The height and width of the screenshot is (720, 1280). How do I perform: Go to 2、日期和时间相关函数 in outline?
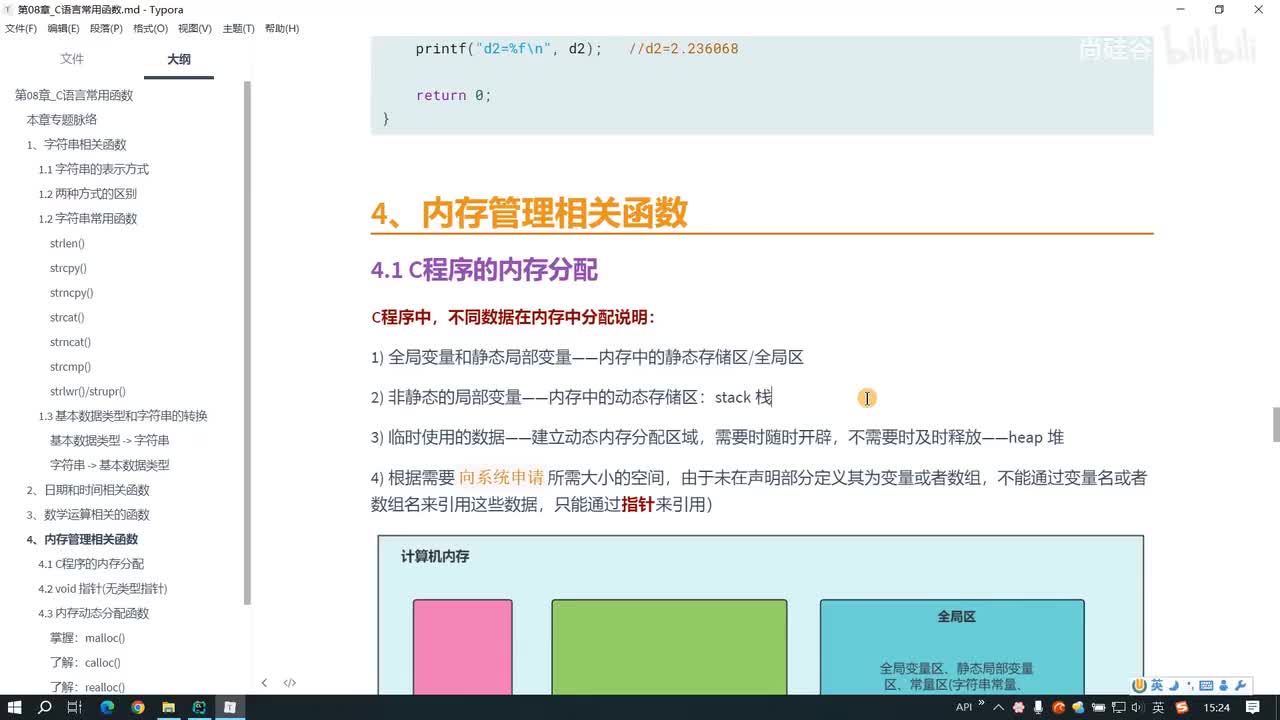[88, 490]
